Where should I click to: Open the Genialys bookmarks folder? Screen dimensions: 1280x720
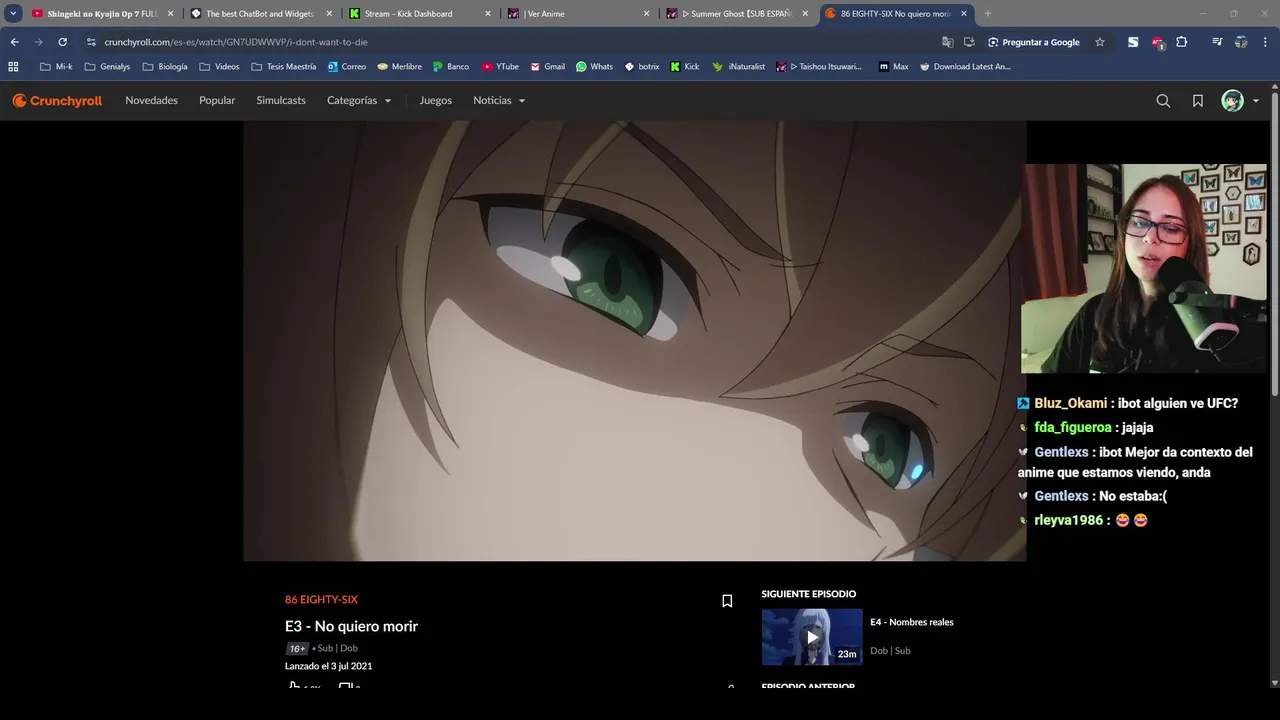(107, 67)
